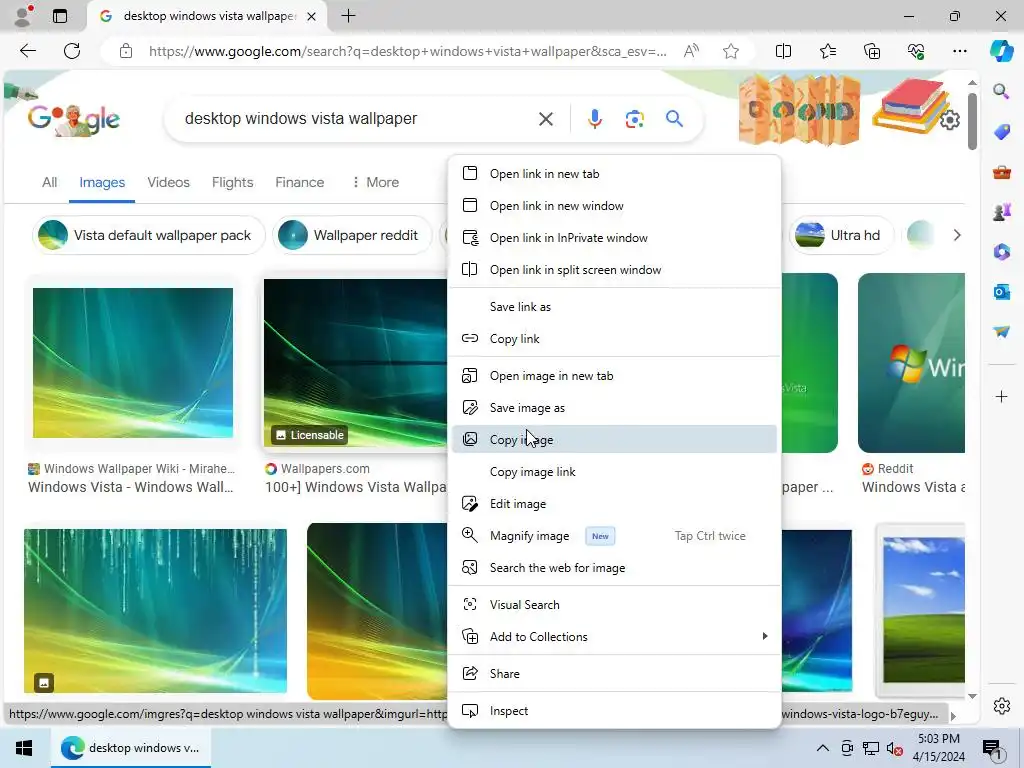
Task: Select Open link in InPrivate window
Action: tap(615, 238)
